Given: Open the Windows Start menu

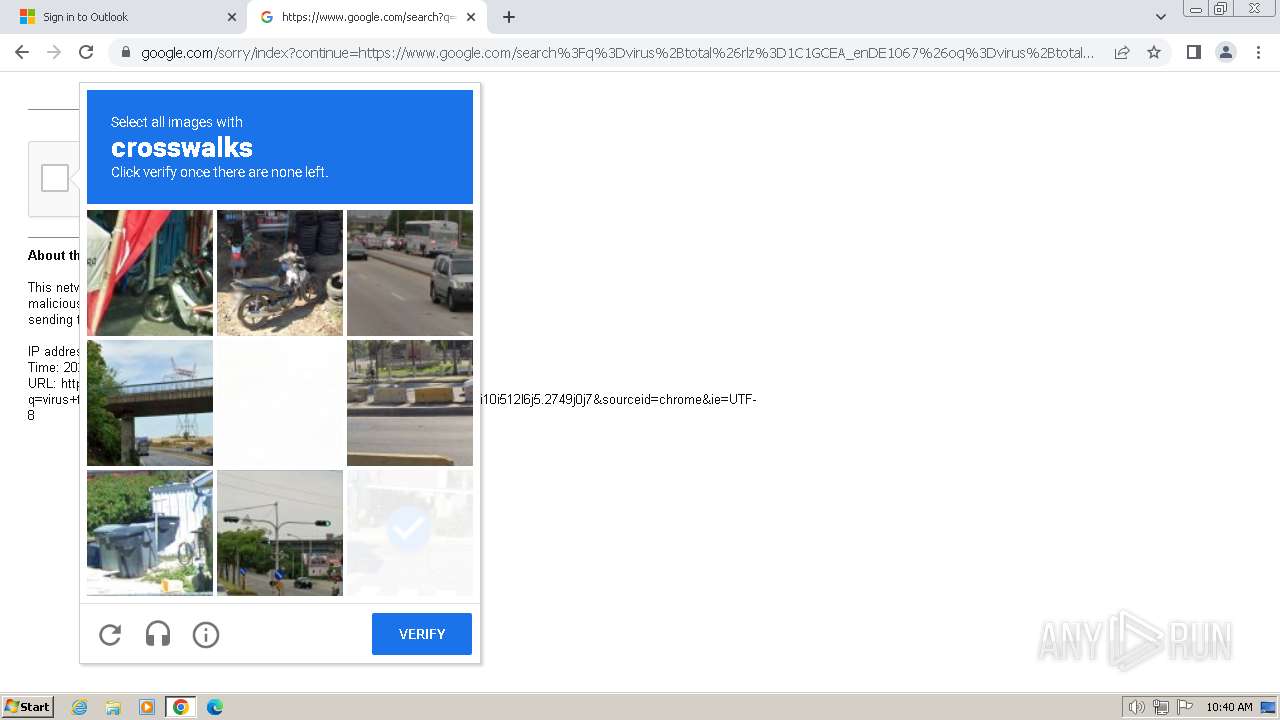Looking at the screenshot, I should [x=28, y=707].
